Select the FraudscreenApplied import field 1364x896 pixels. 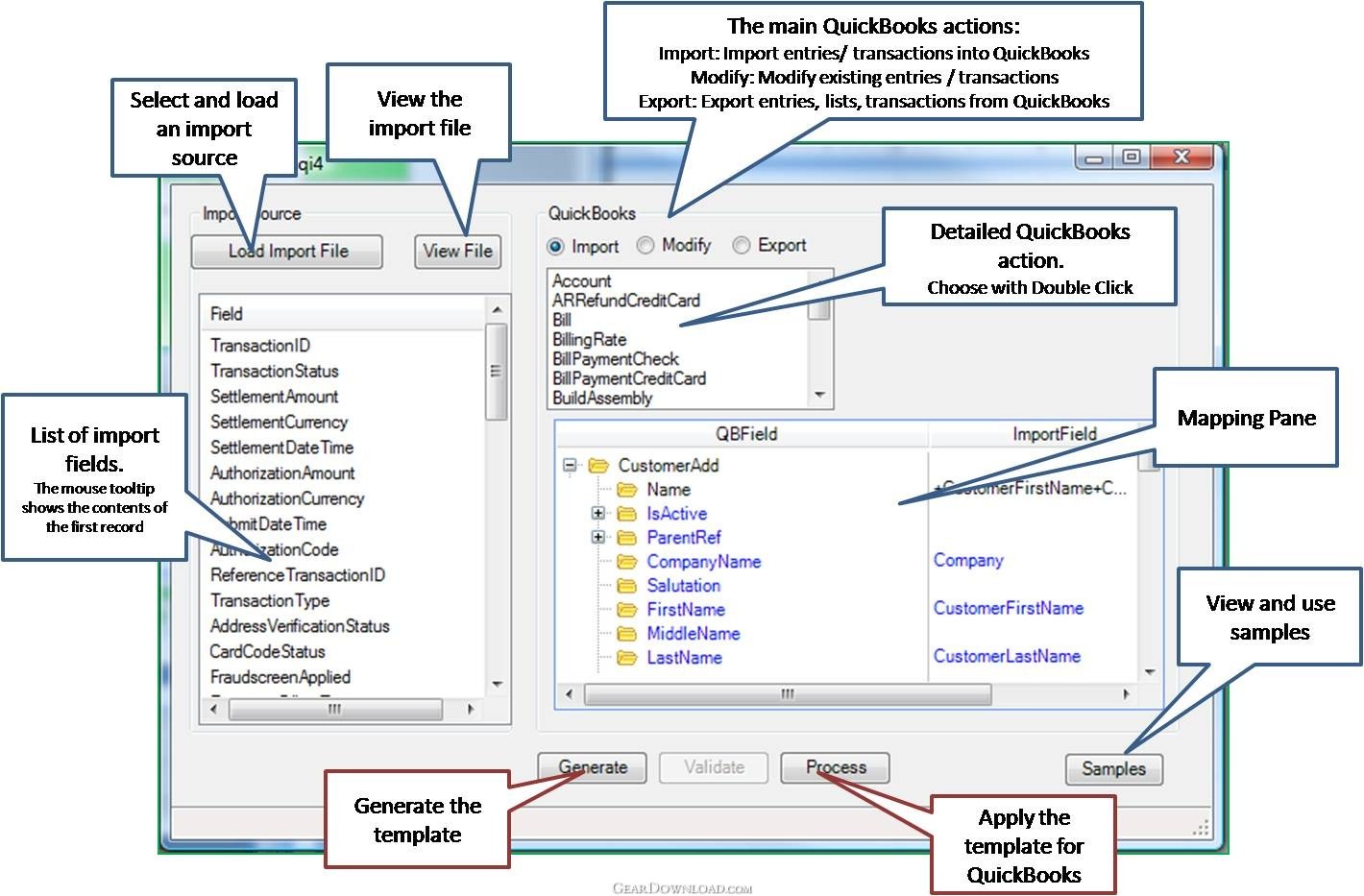(280, 677)
